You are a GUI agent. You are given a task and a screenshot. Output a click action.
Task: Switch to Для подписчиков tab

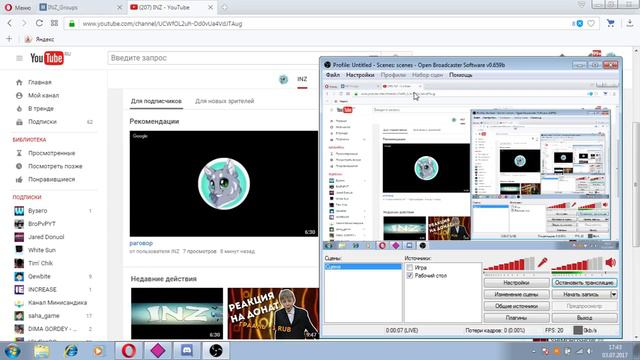point(156,101)
